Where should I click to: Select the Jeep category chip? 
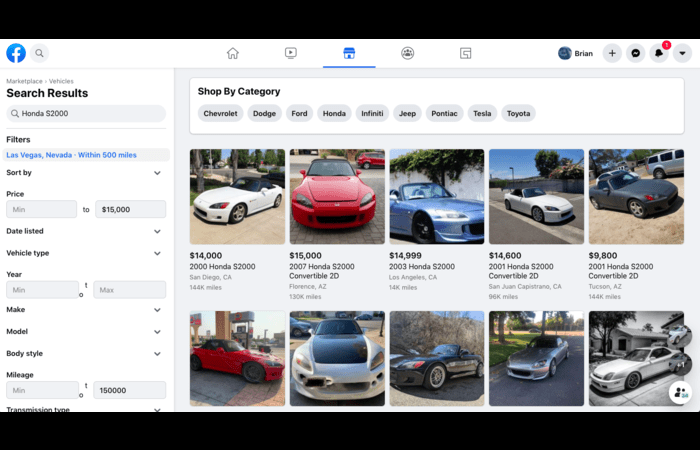coord(407,113)
